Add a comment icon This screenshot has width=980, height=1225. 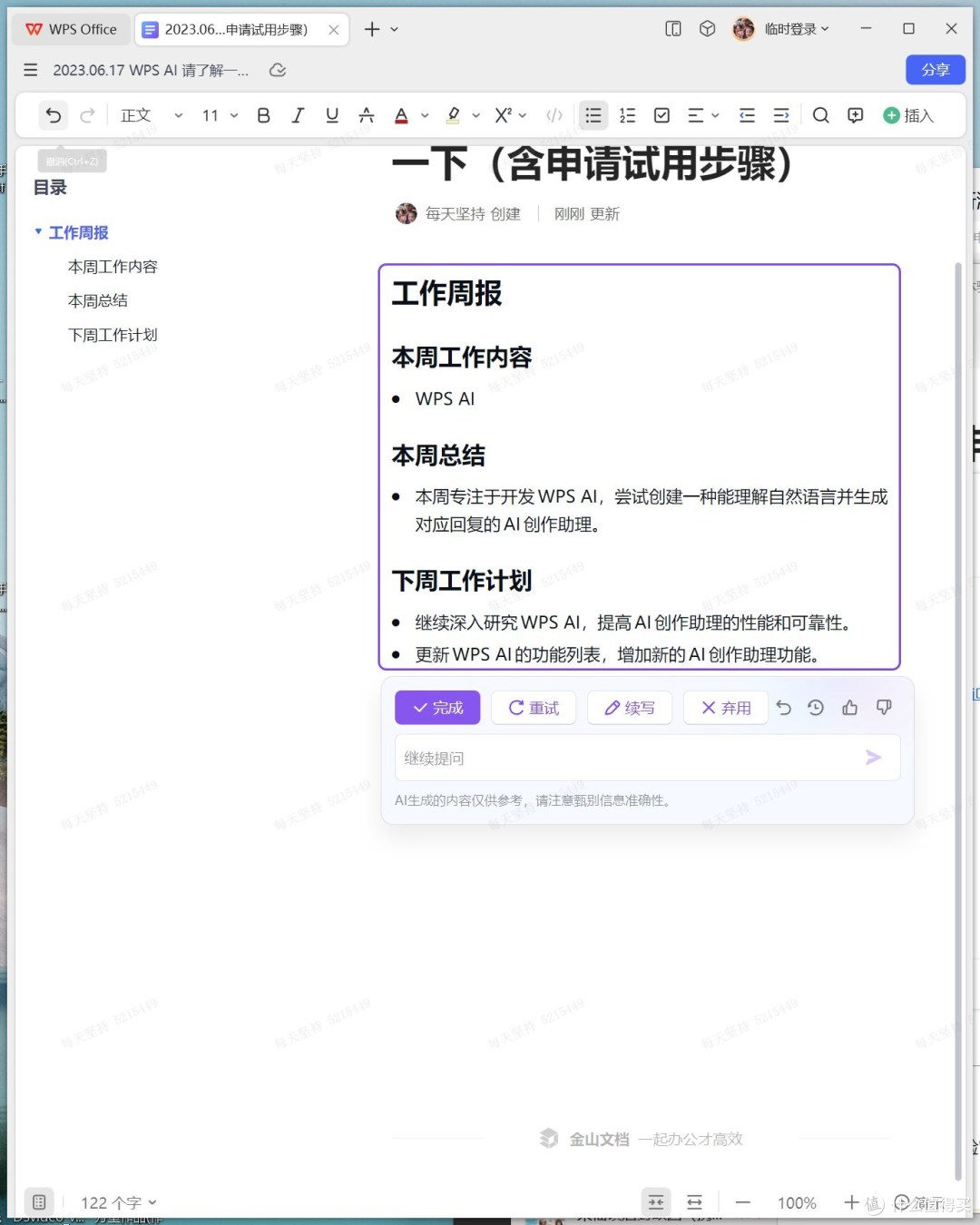click(x=856, y=115)
